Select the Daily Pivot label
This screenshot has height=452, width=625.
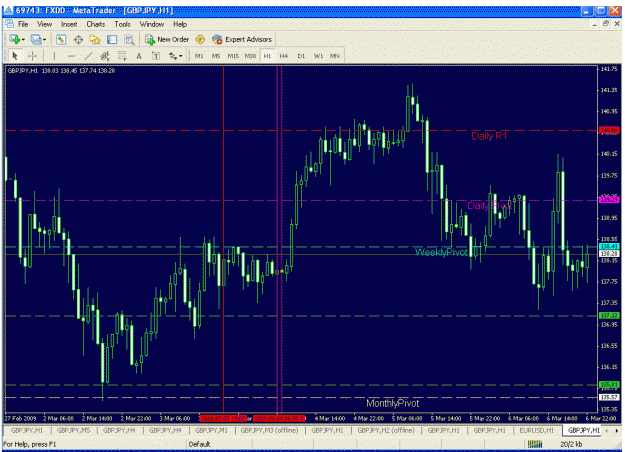click(x=490, y=206)
